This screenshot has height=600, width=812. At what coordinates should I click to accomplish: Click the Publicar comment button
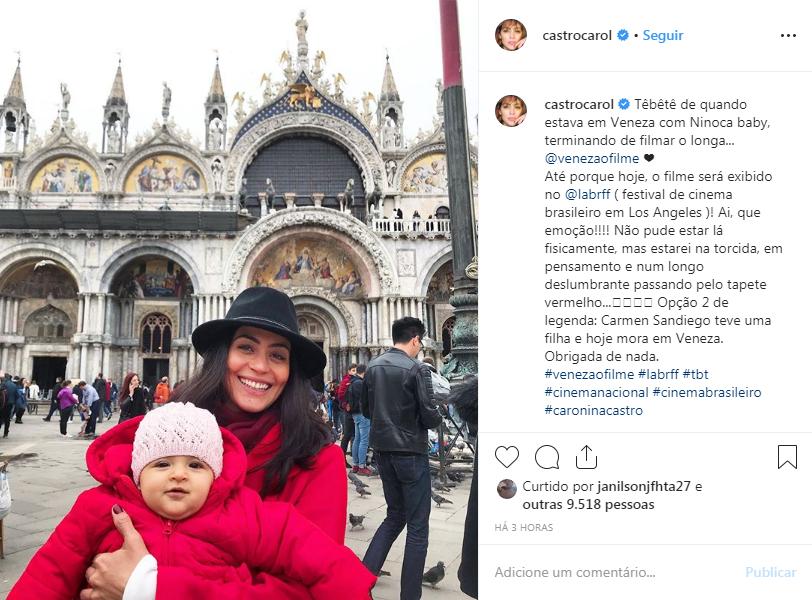pos(771,572)
